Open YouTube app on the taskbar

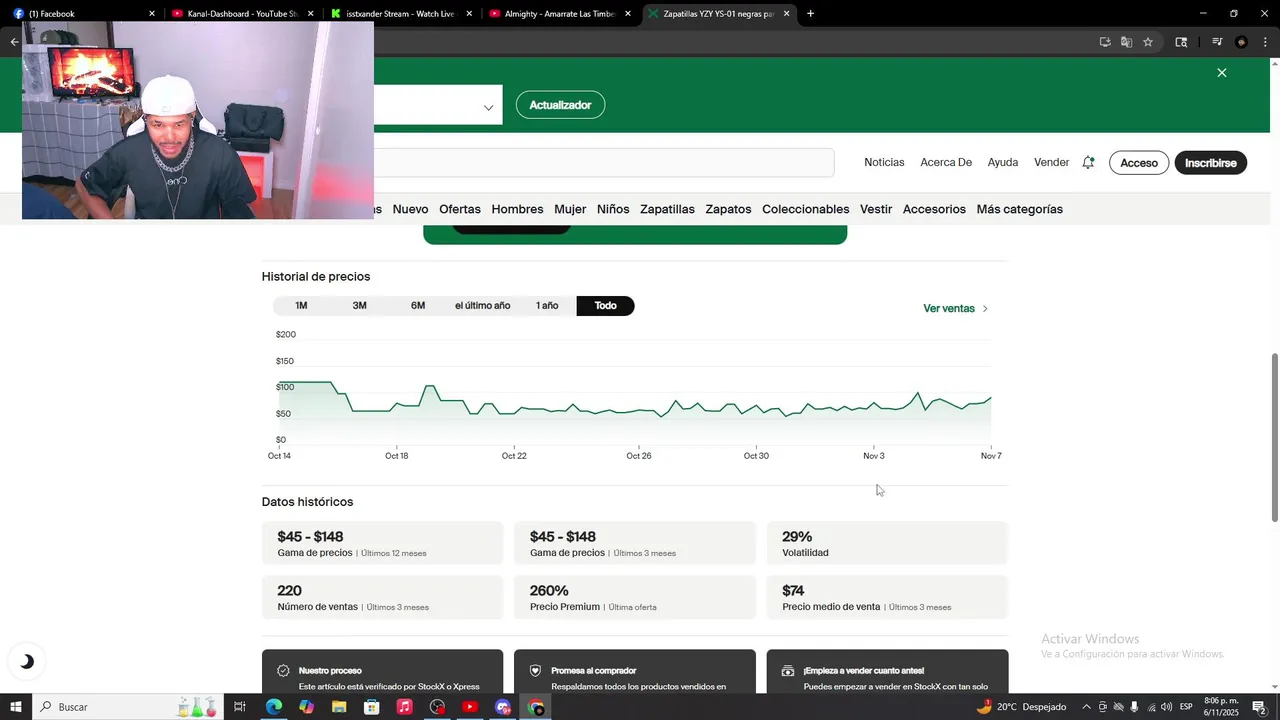[470, 707]
